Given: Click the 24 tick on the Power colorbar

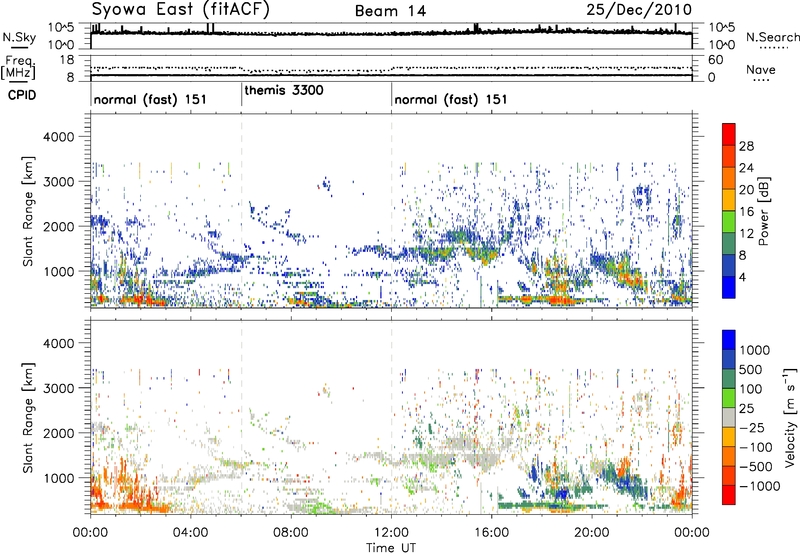Looking at the screenshot, I should (x=746, y=168).
